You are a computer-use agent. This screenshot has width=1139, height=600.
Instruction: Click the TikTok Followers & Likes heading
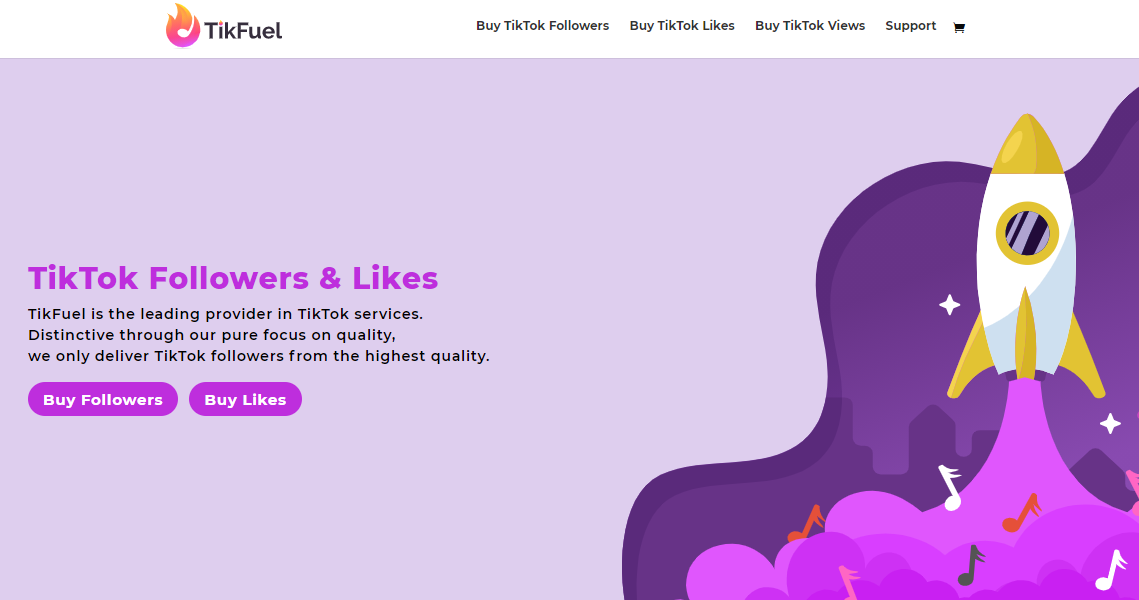[233, 278]
